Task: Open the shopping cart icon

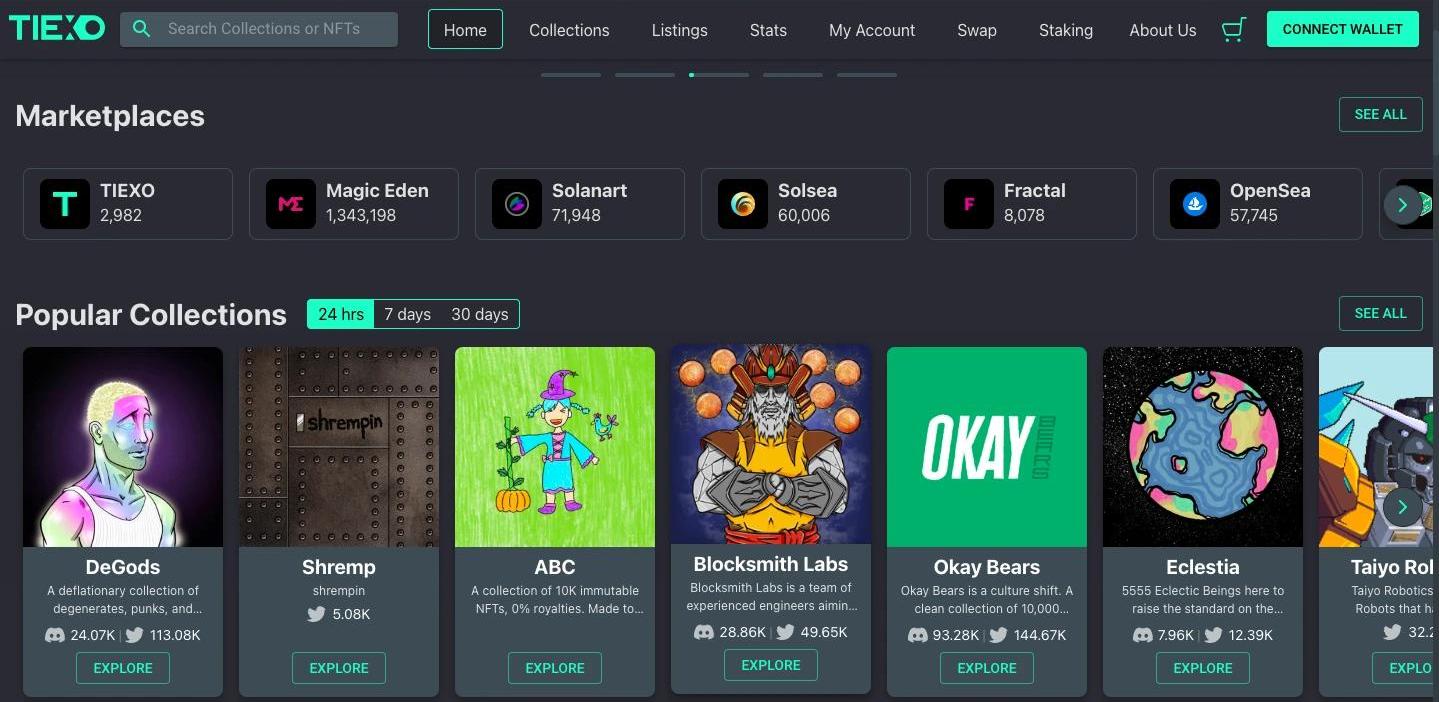Action: point(1234,30)
